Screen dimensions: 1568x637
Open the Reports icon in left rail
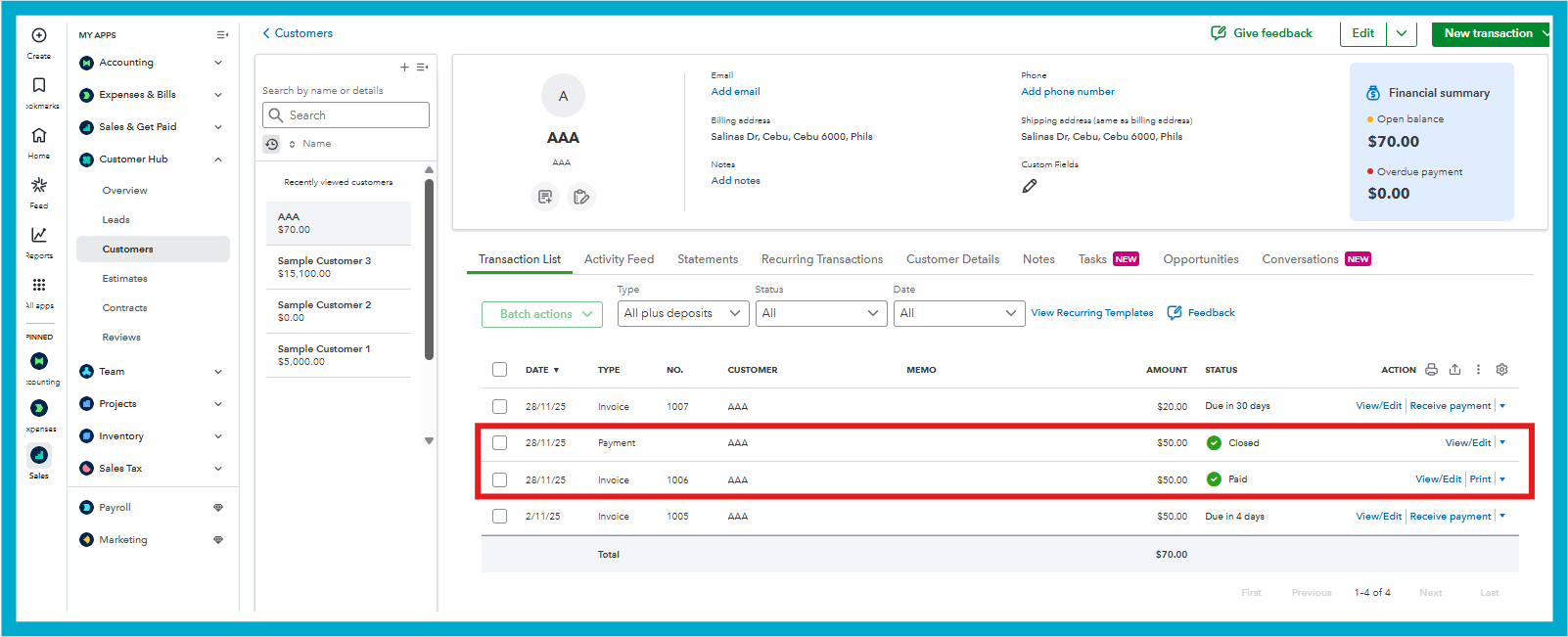39,236
